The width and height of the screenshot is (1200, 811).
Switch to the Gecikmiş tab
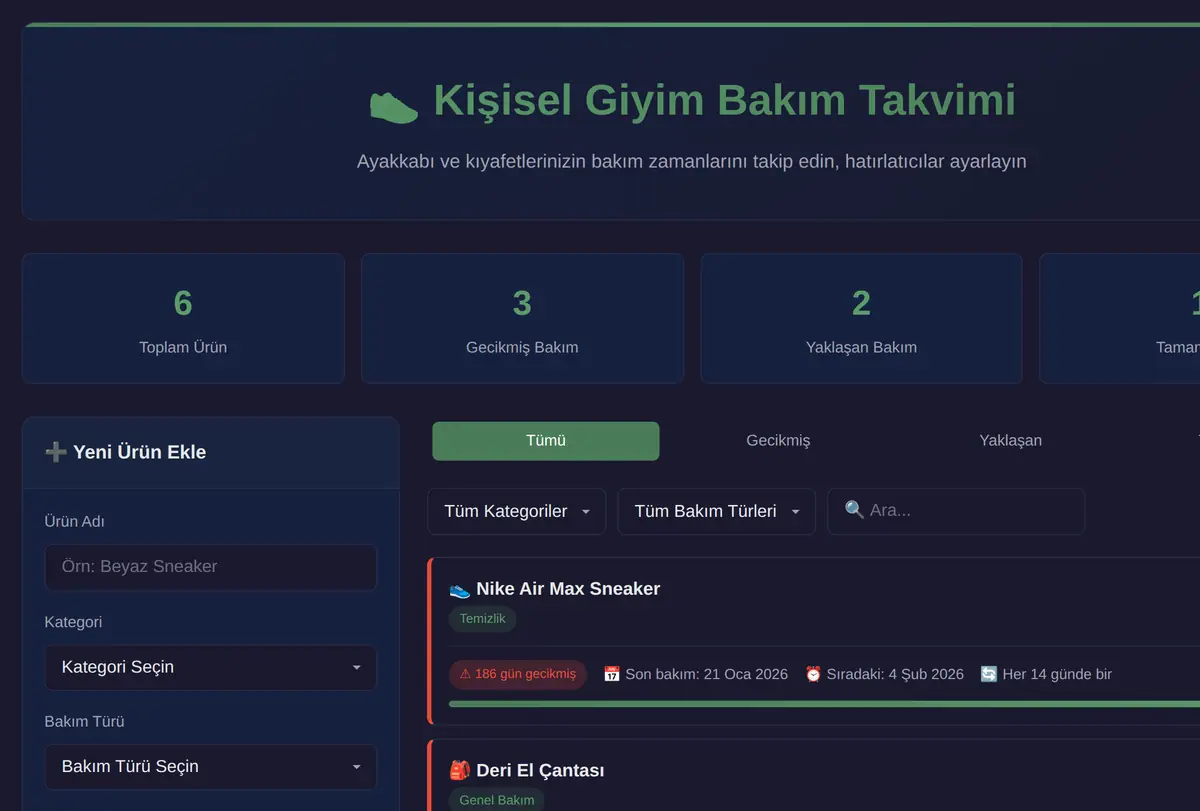tap(778, 441)
